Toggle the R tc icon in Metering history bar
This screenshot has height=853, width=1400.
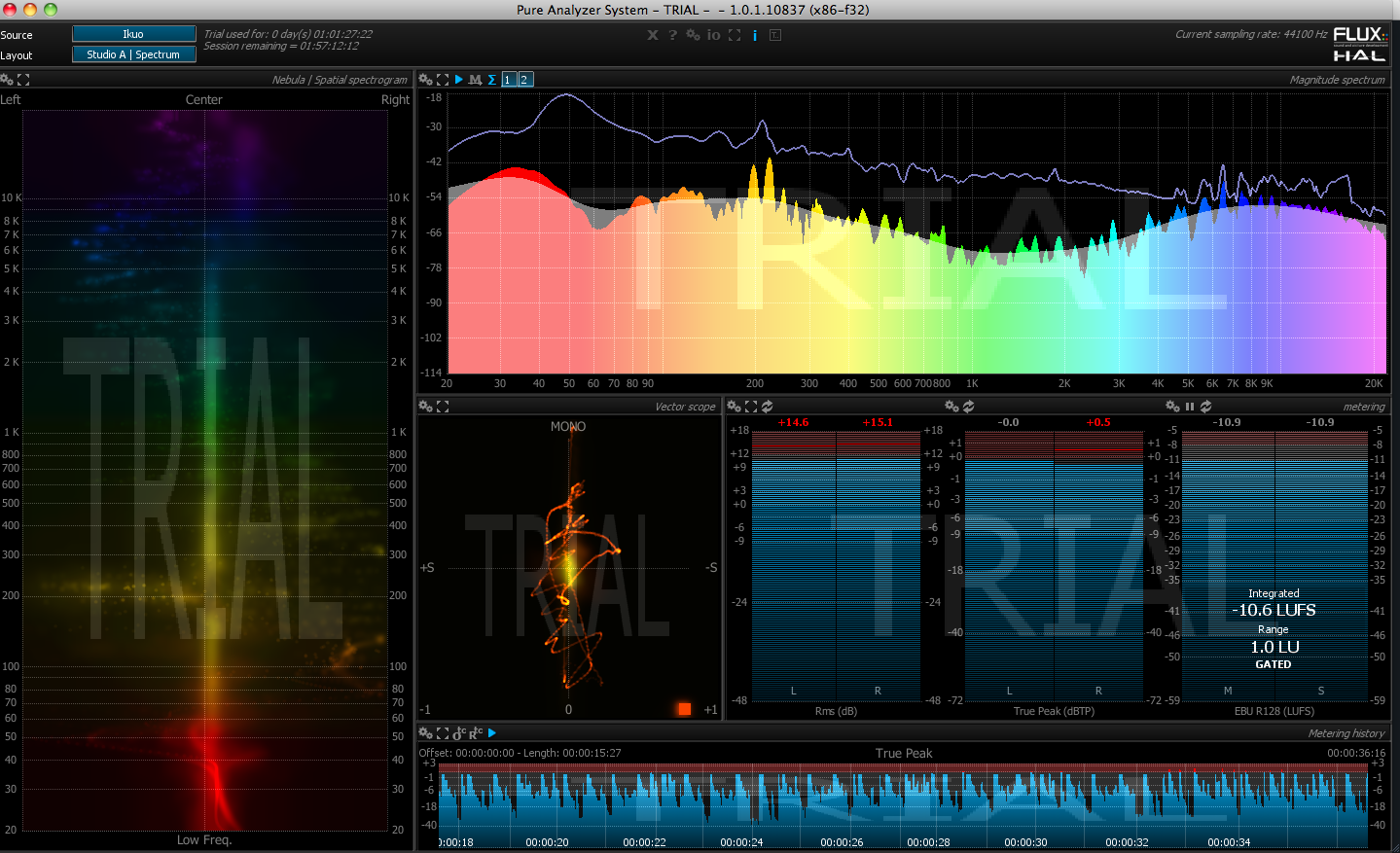click(x=474, y=733)
